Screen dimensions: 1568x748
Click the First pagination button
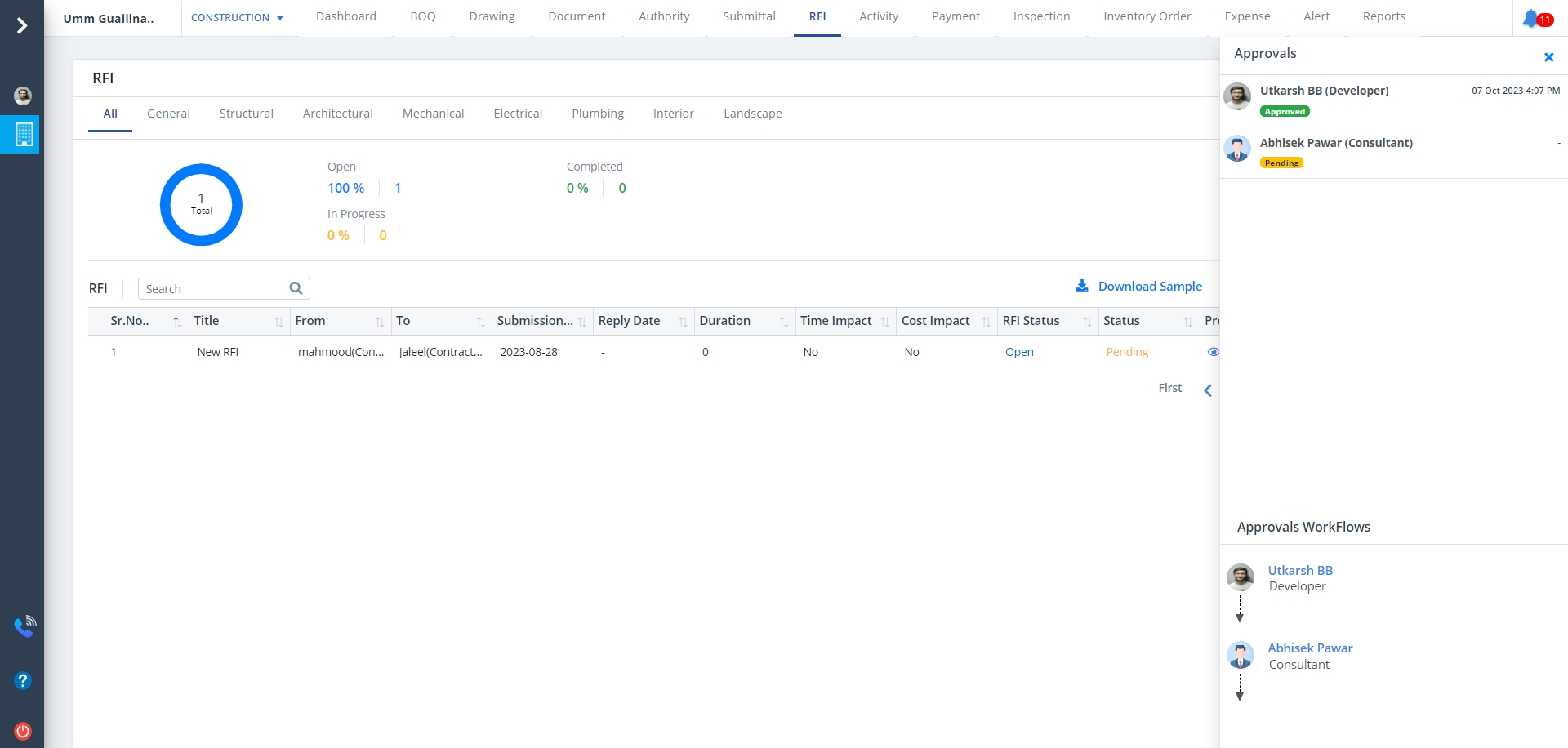(1169, 388)
